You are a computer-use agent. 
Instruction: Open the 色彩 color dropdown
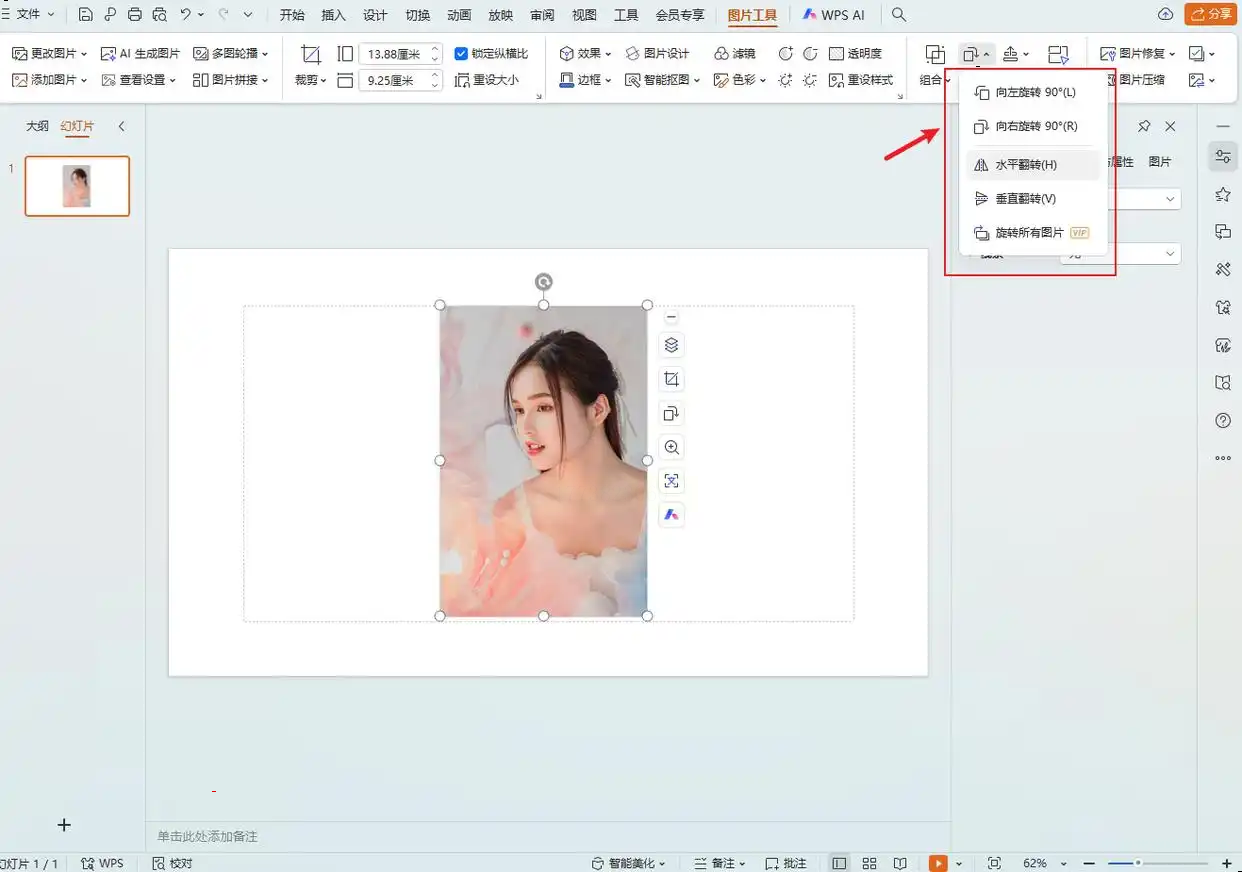pos(740,80)
